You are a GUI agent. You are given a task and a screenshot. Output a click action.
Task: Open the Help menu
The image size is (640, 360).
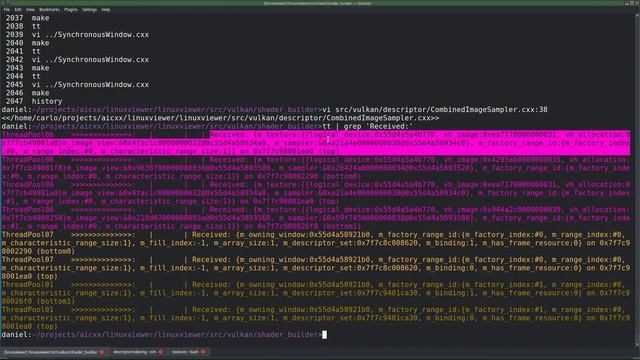click(x=106, y=9)
